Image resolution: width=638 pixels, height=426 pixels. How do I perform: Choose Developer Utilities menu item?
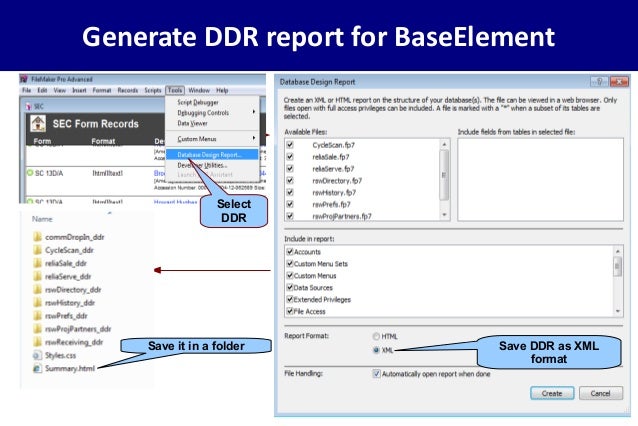click(202, 165)
